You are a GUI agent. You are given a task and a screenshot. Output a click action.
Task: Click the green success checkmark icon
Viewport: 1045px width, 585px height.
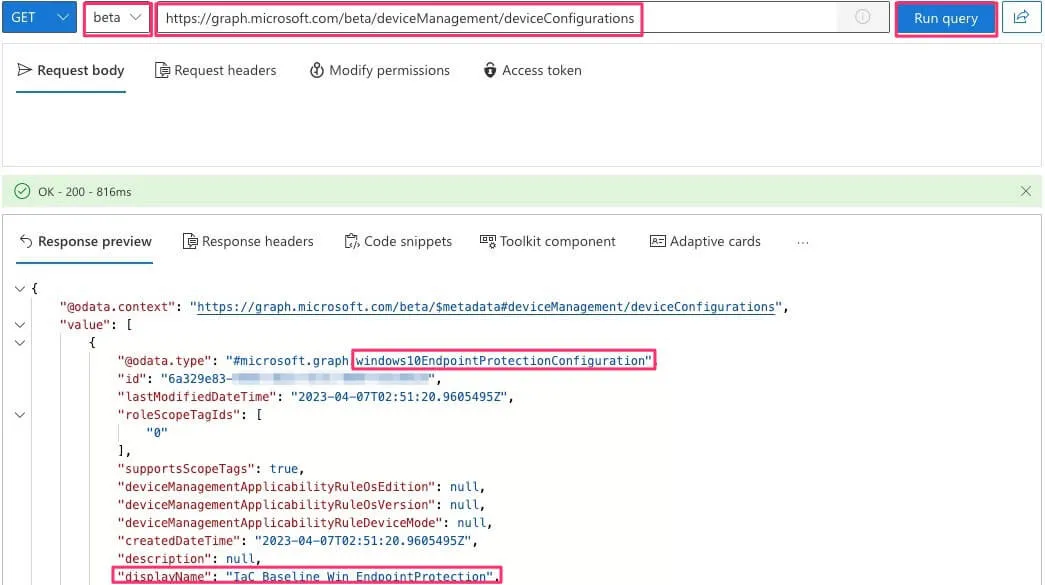22,191
